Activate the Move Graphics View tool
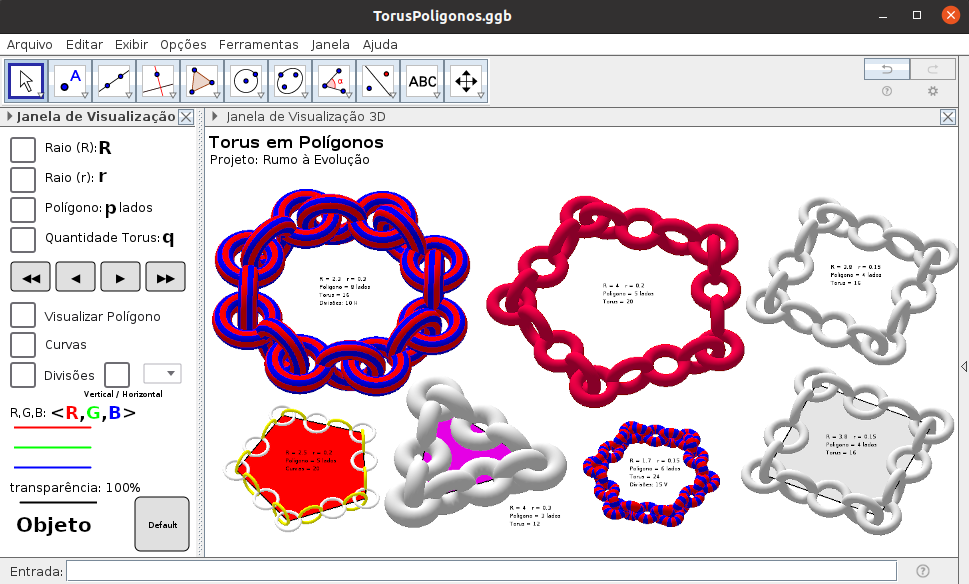This screenshot has width=969, height=584. point(466,81)
